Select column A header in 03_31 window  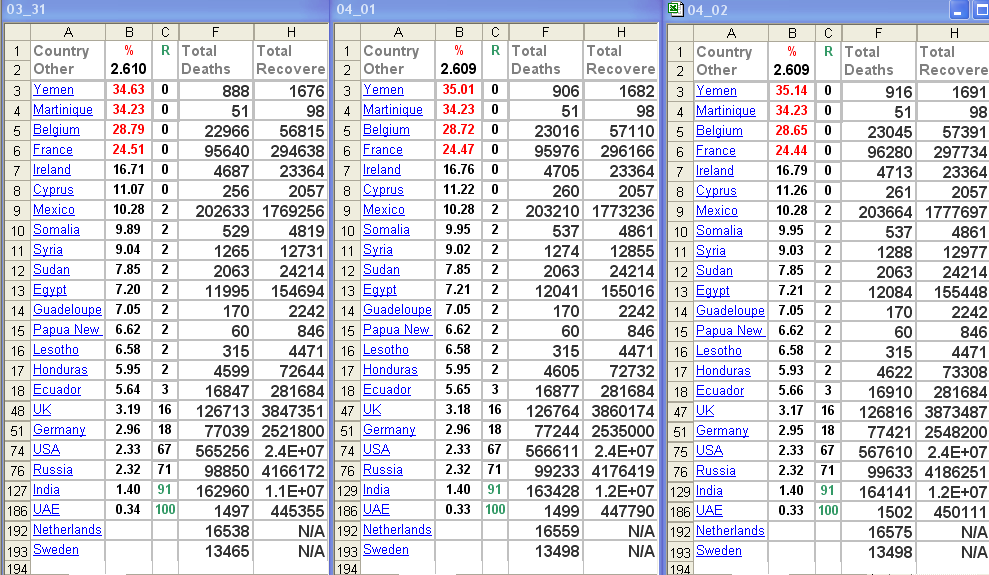(67, 32)
